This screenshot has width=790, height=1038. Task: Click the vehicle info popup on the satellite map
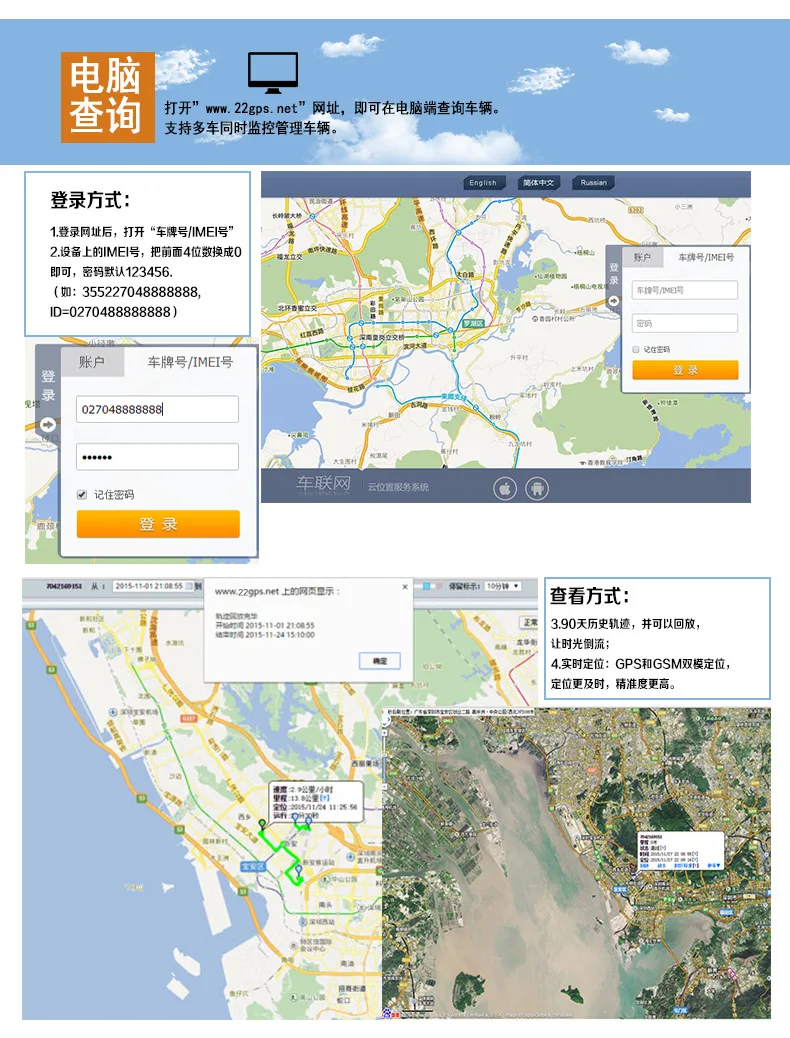[680, 850]
